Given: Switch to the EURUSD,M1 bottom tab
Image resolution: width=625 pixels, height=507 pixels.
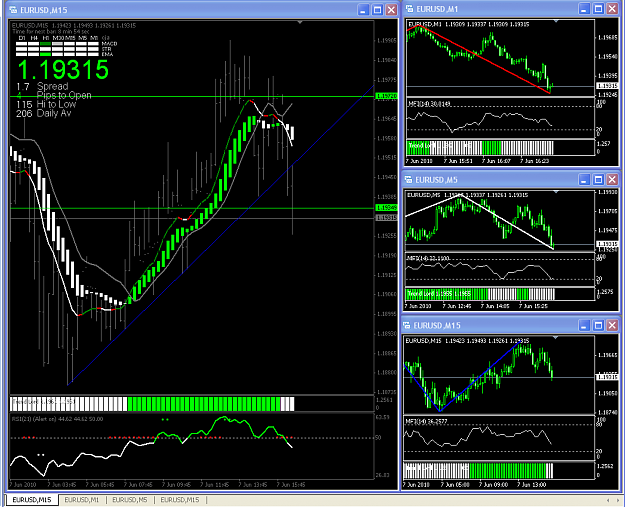Looking at the screenshot, I should [x=82, y=499].
